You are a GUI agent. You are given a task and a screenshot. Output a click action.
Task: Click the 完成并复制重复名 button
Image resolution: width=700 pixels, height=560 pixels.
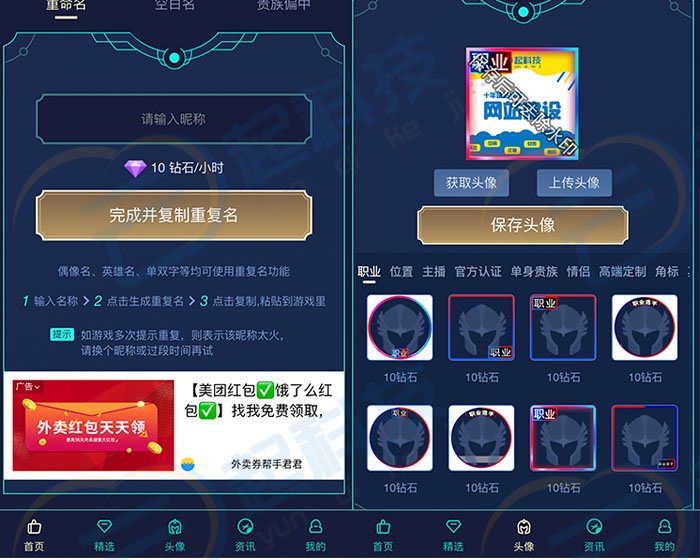point(174,215)
